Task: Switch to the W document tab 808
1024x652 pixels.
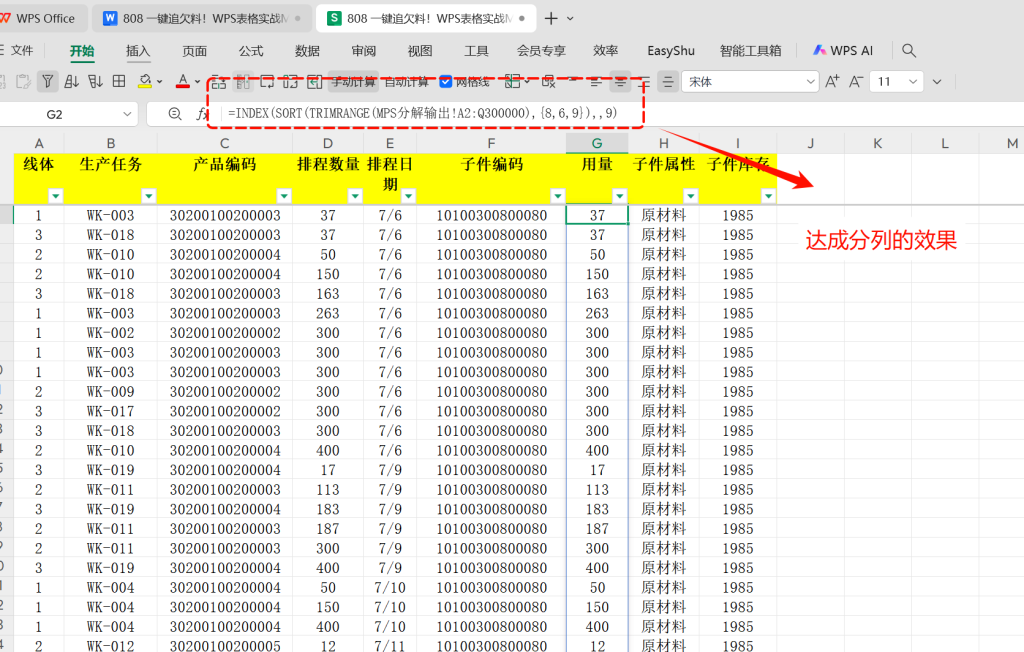Action: (202, 18)
